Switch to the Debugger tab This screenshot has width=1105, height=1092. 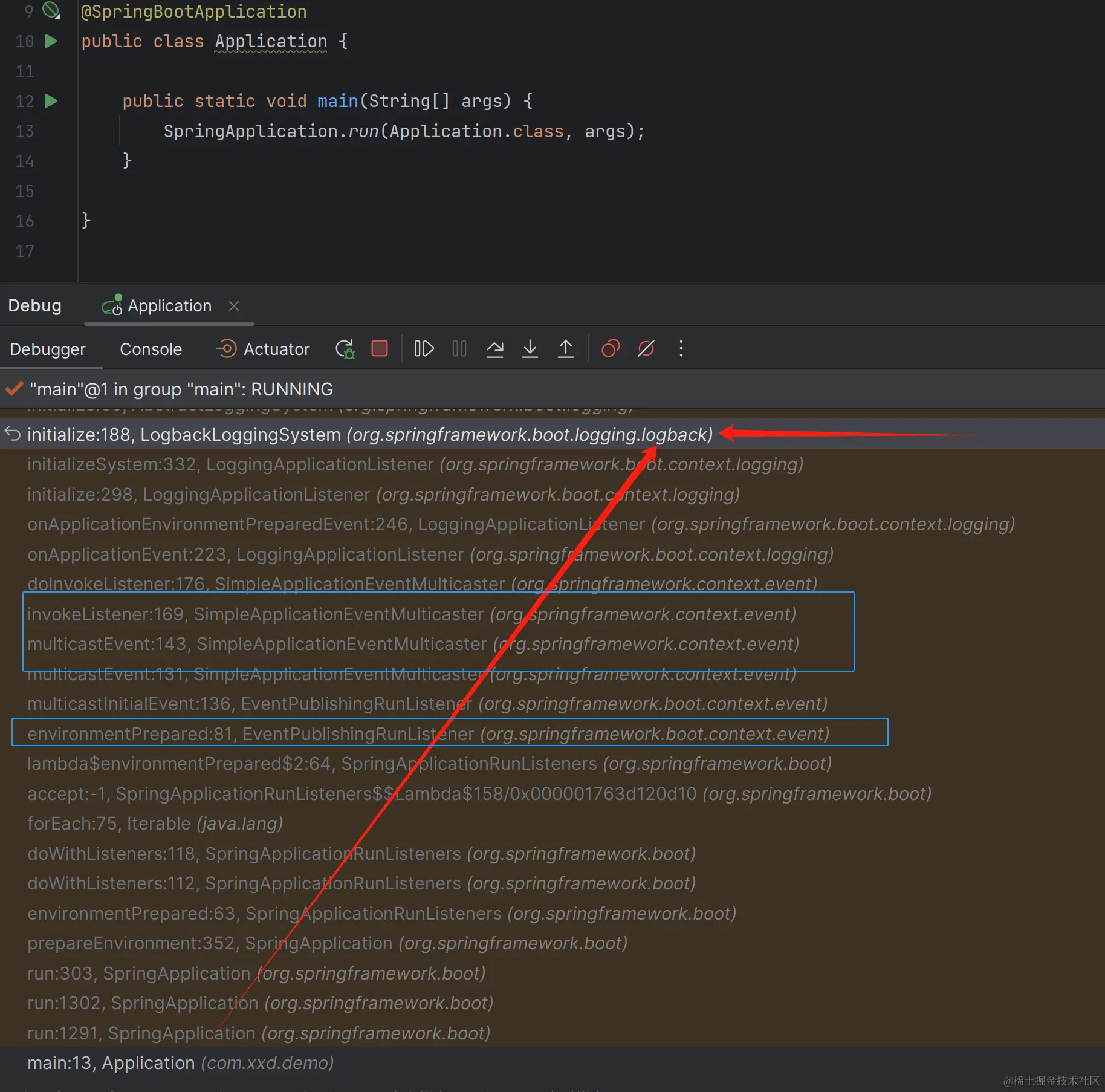pyautogui.click(x=48, y=349)
